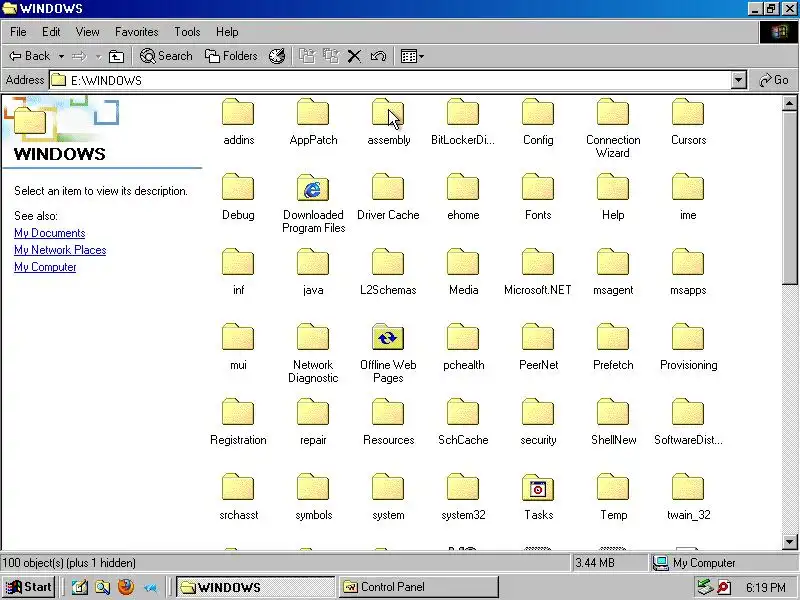
Task: Launch Firefox from quick launch
Action: point(126,587)
